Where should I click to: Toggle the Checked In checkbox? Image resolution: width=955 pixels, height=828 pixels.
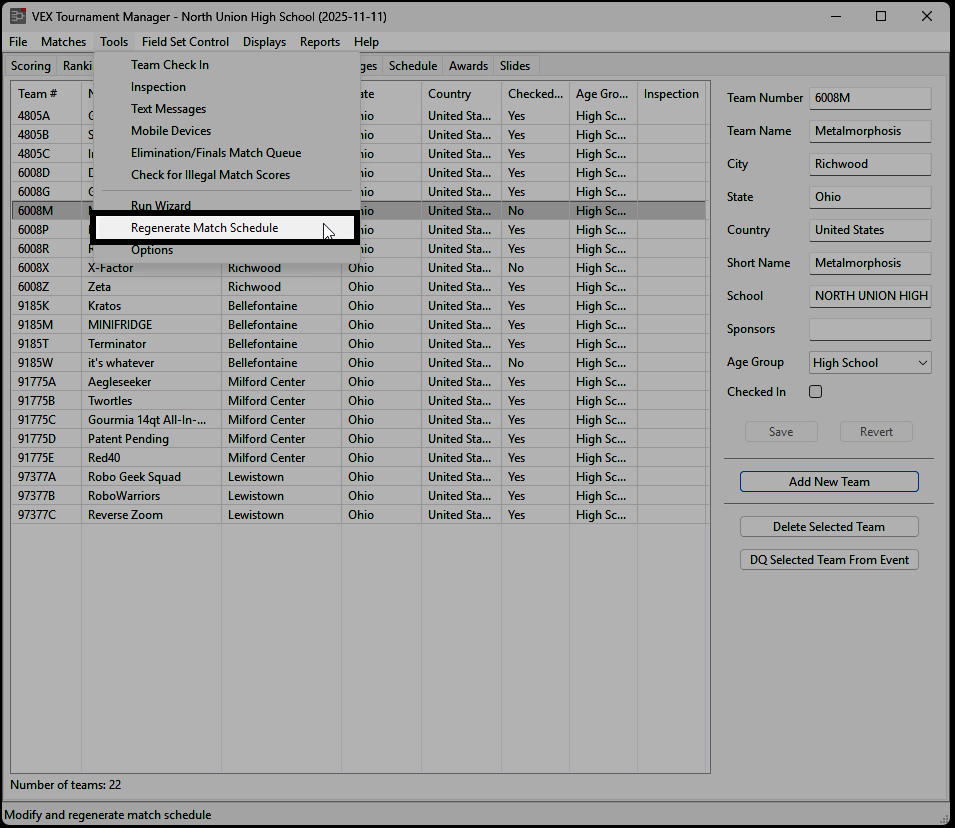816,392
